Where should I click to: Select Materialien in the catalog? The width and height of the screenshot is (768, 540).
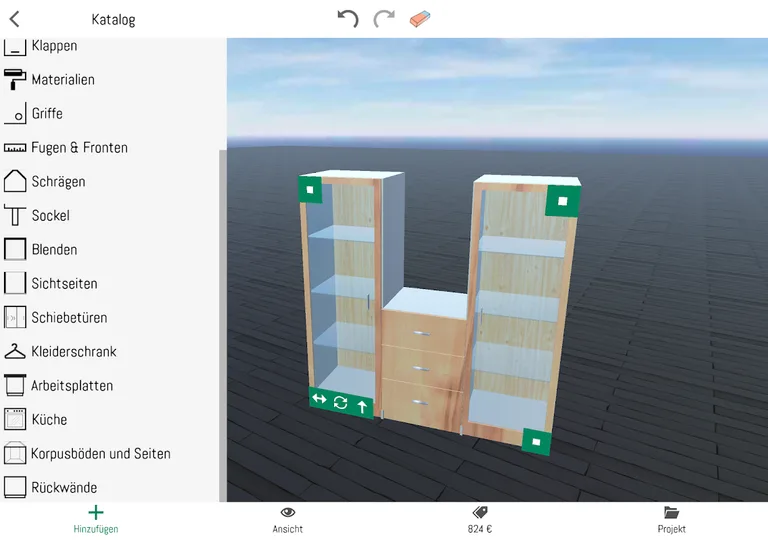pyautogui.click(x=63, y=79)
